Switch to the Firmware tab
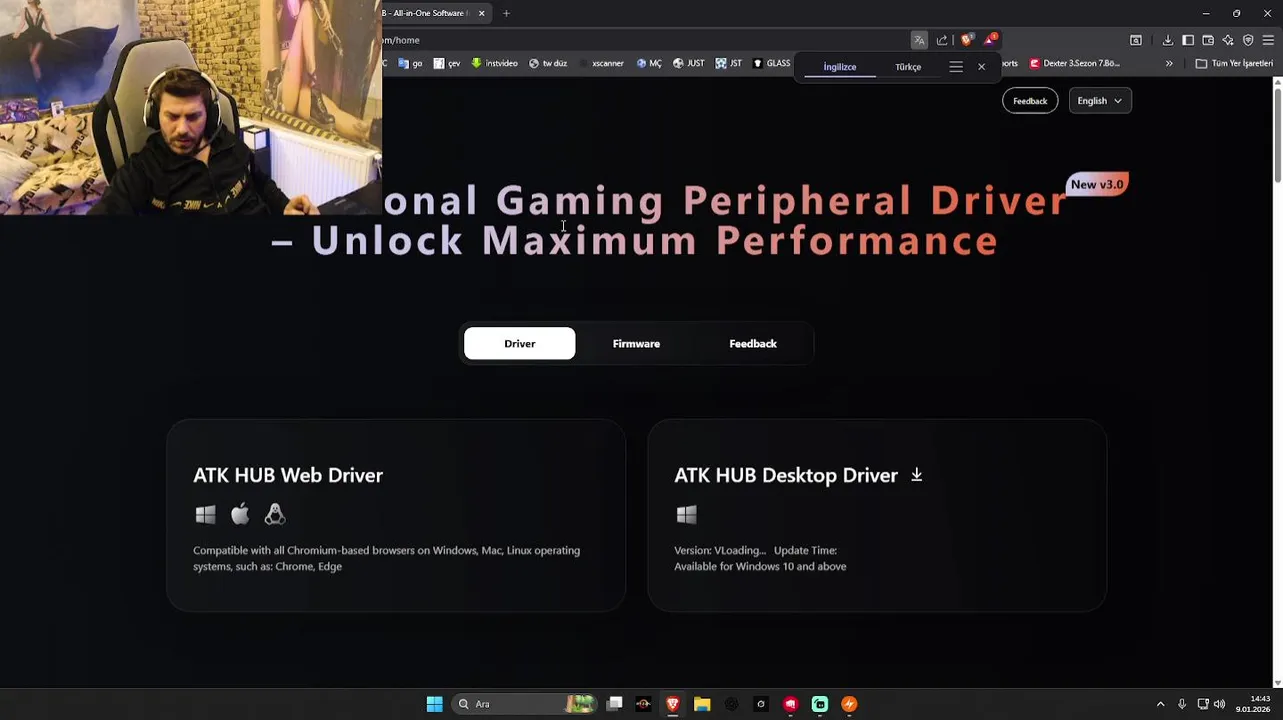1283x720 pixels. [x=636, y=343]
